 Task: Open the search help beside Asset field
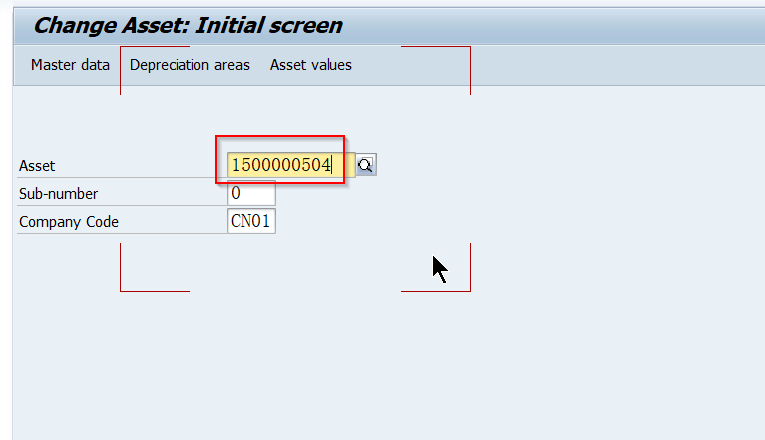(366, 165)
